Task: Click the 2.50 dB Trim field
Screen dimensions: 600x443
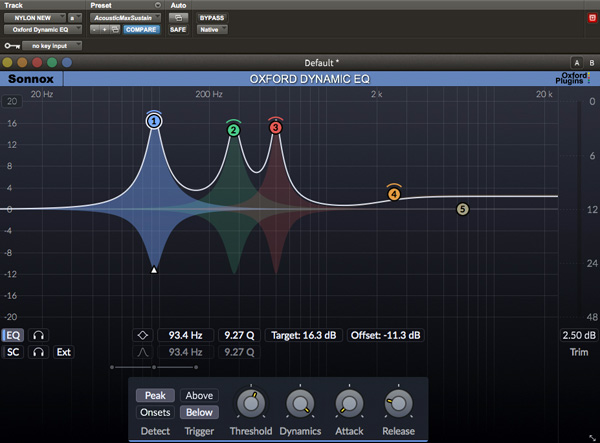Action: point(579,336)
